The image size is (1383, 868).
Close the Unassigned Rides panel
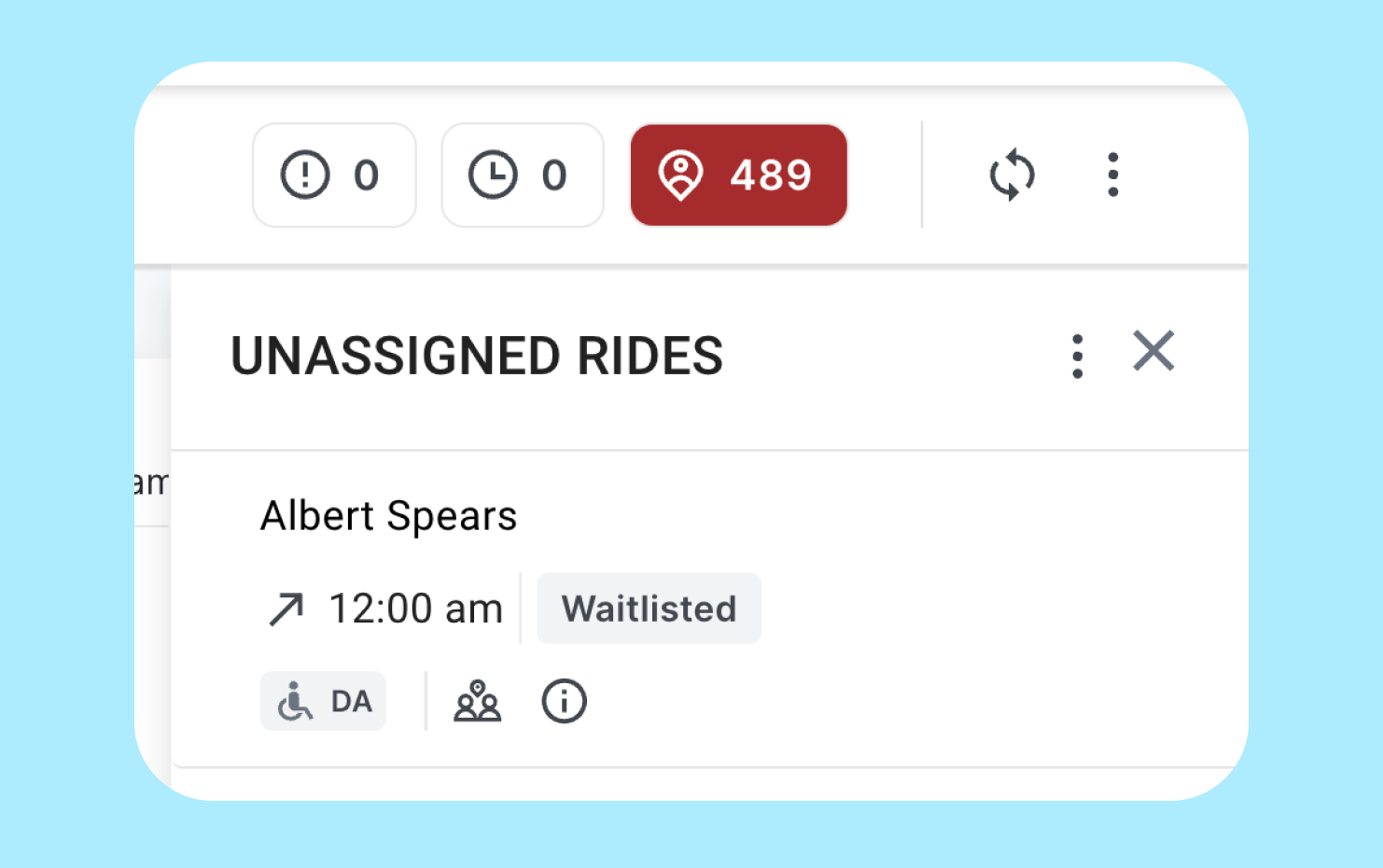(1153, 351)
